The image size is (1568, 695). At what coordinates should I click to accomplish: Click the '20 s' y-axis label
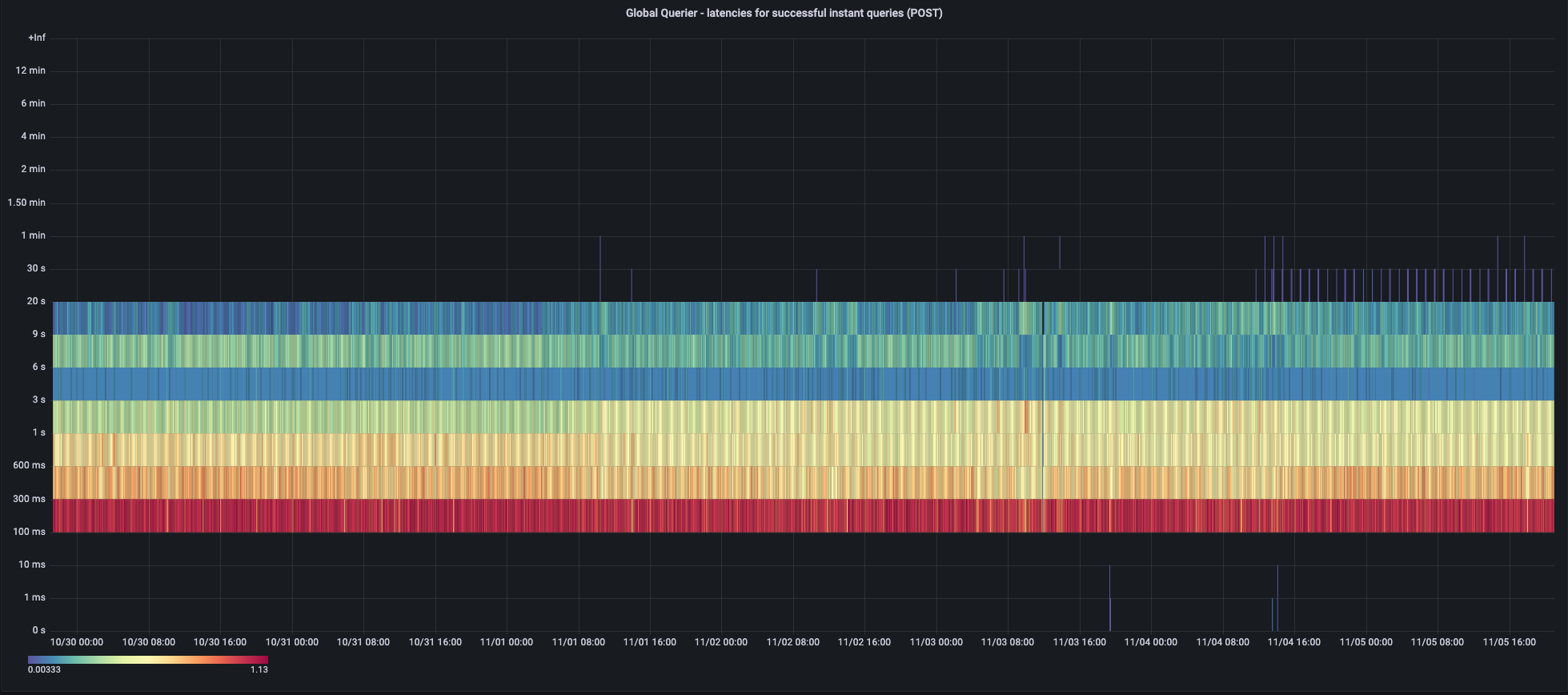point(36,301)
